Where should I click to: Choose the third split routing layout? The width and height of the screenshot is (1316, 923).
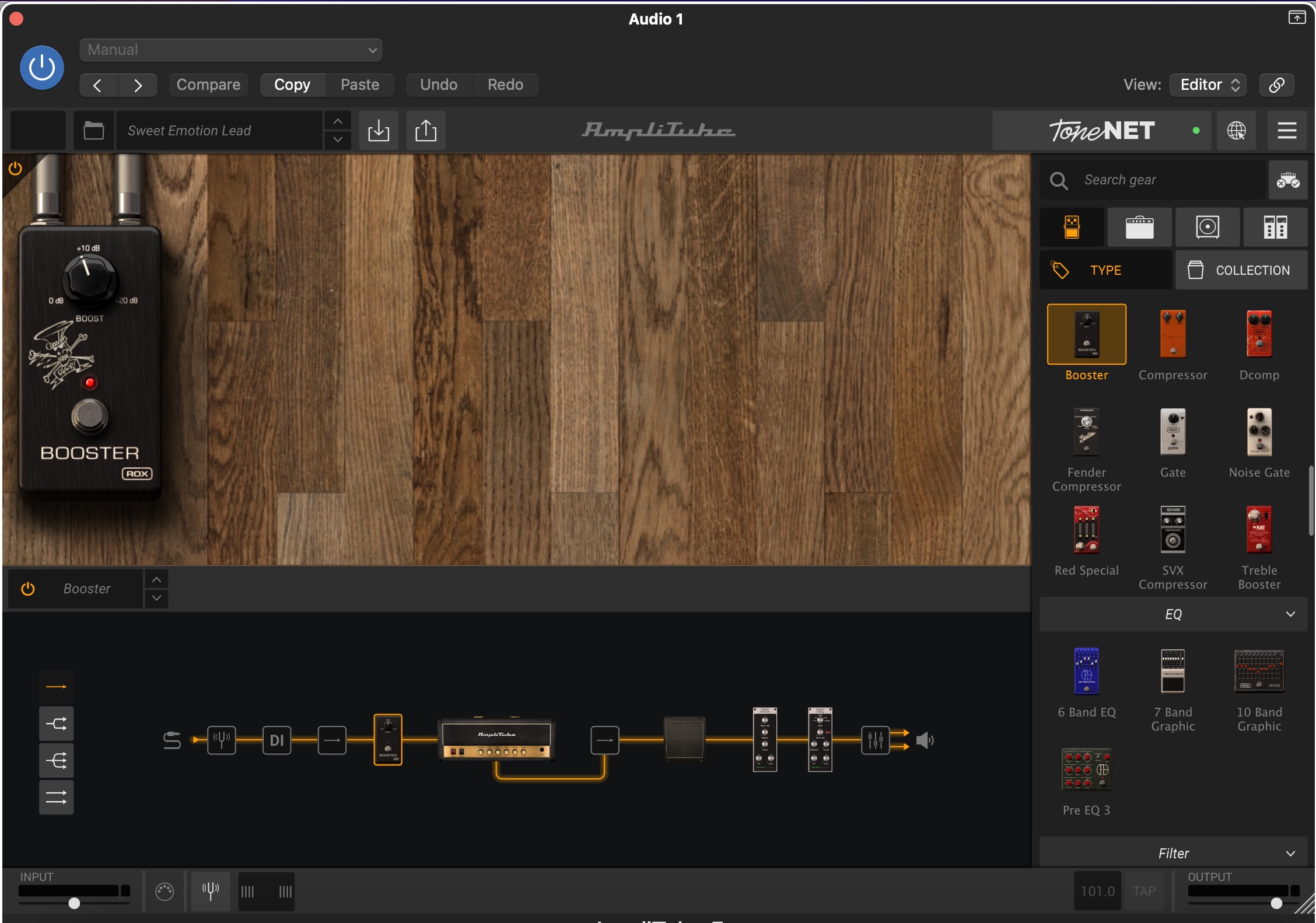click(56, 761)
